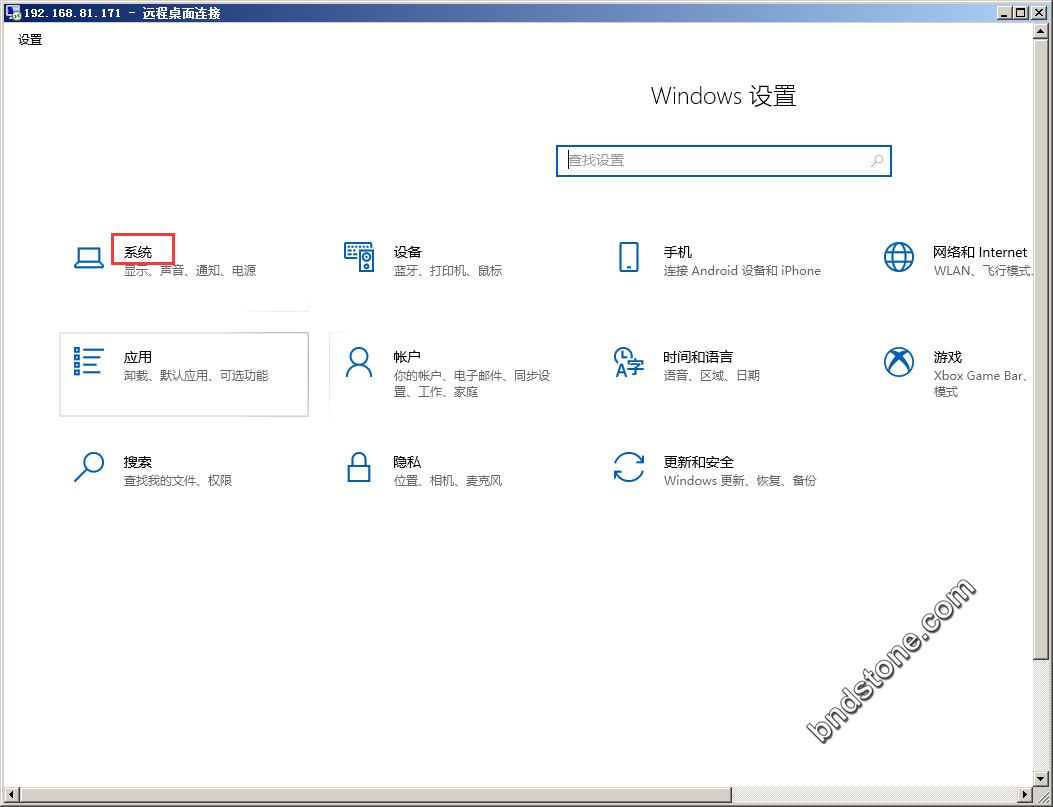The width and height of the screenshot is (1053, 807).
Task: Click the Search magnifier category icon
Action: [89, 467]
